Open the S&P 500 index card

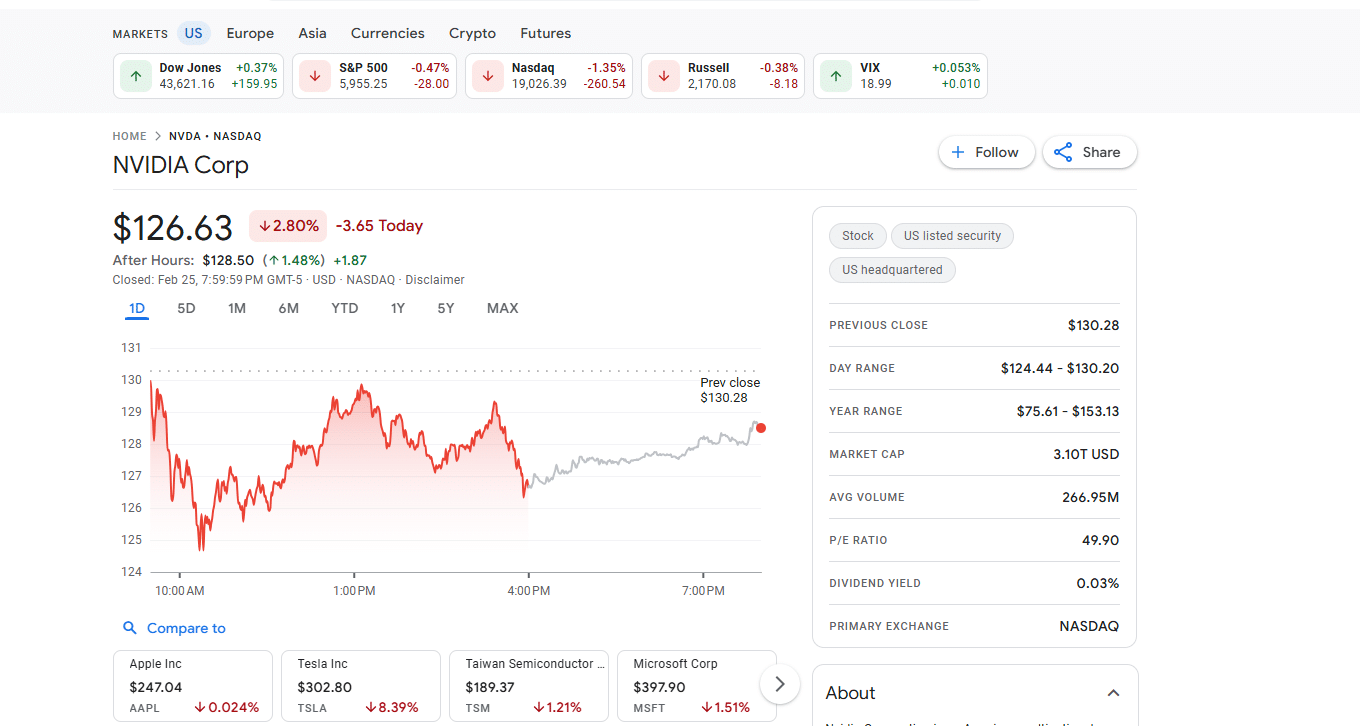pyautogui.click(x=374, y=76)
